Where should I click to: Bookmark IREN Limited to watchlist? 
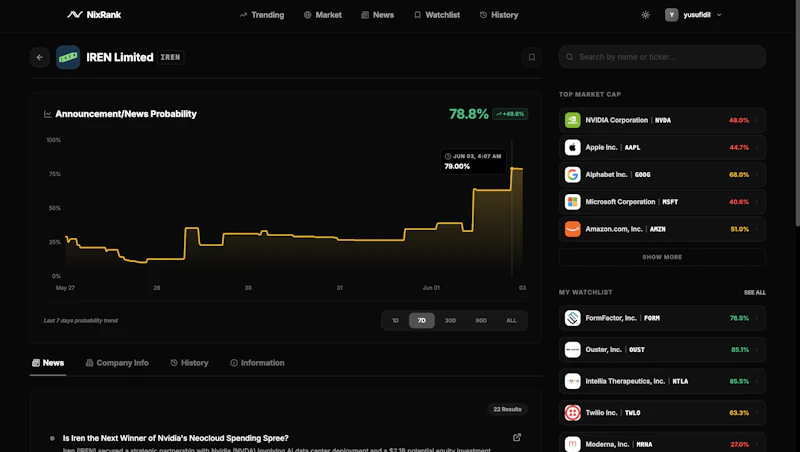532,57
